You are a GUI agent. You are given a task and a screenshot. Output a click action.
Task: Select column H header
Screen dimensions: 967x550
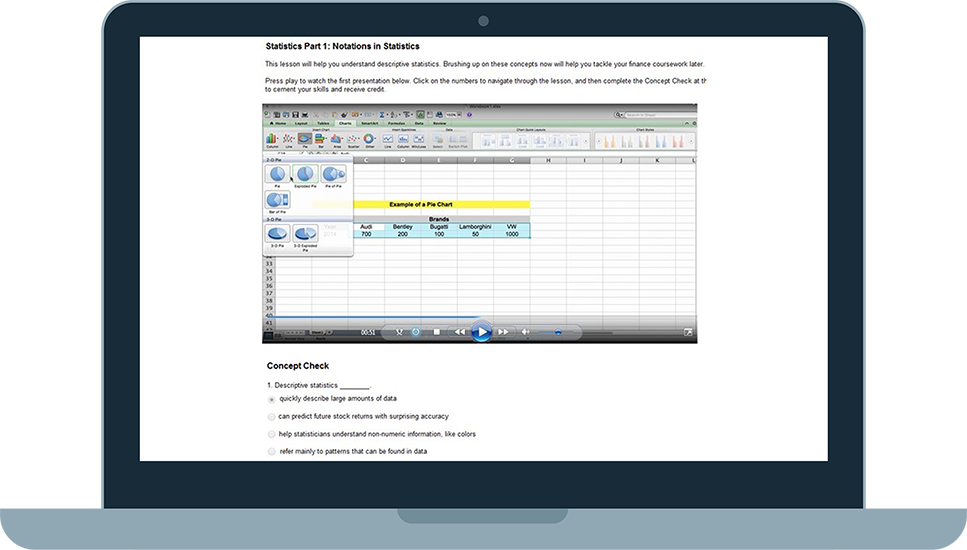[x=548, y=160]
